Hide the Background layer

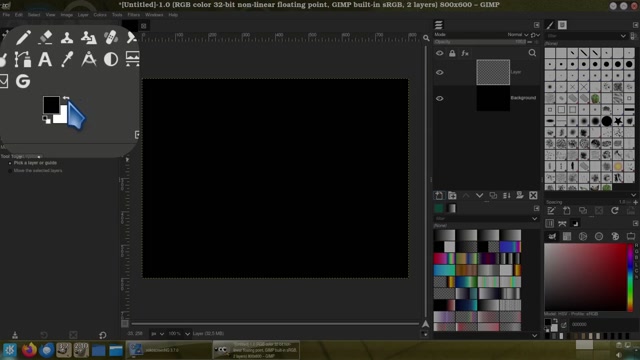coord(440,98)
